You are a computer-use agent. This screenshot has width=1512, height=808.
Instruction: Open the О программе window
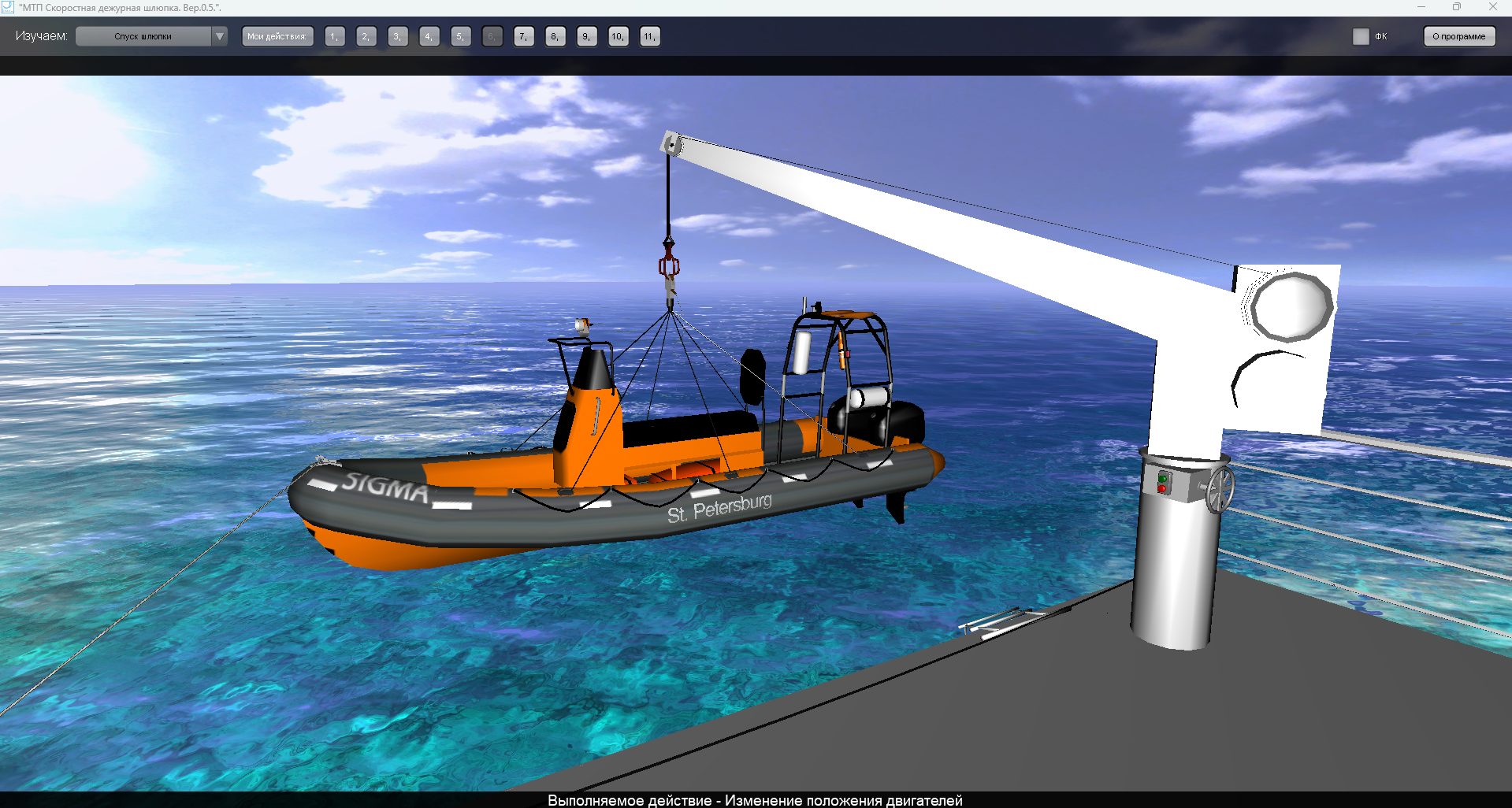tap(1458, 36)
